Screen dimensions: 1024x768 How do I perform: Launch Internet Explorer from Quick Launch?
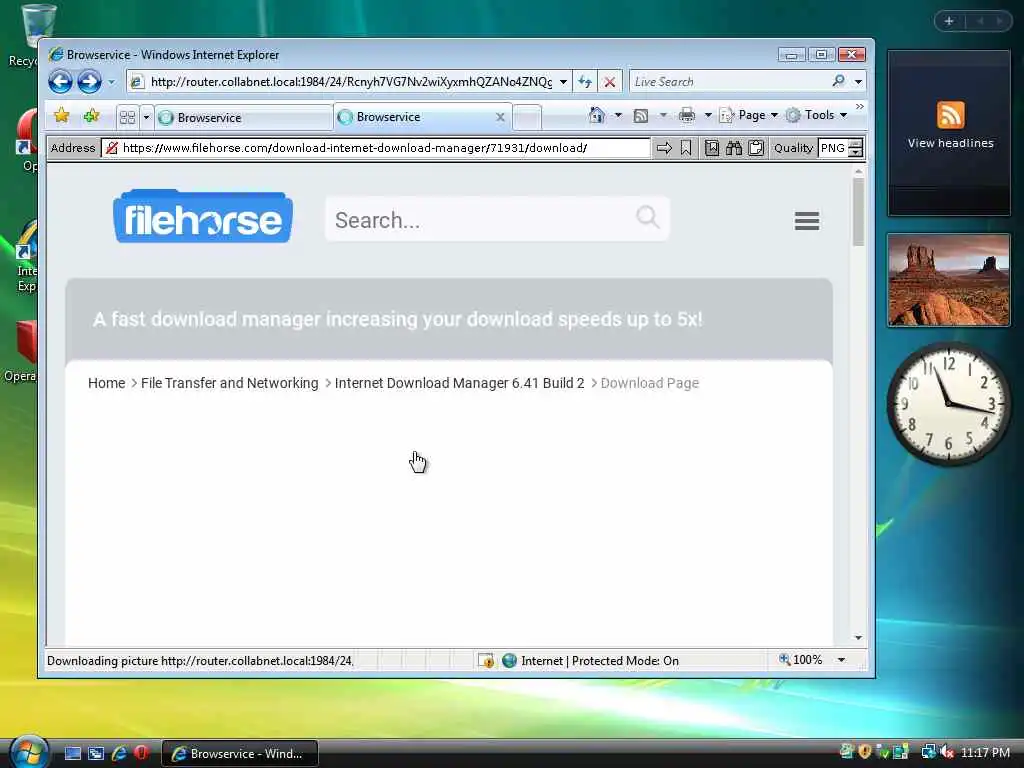[119, 753]
